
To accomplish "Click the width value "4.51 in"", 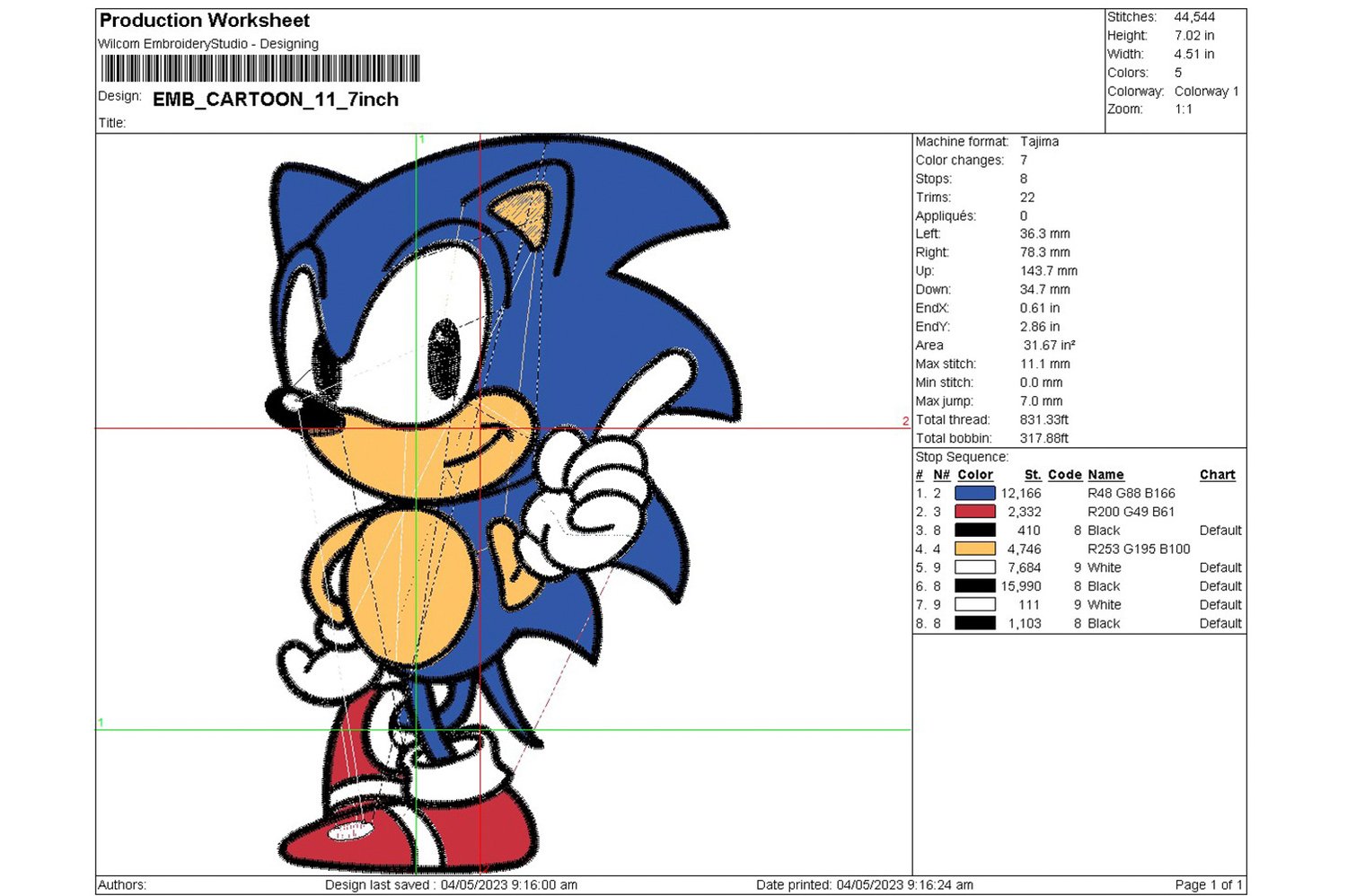I will pos(1194,54).
